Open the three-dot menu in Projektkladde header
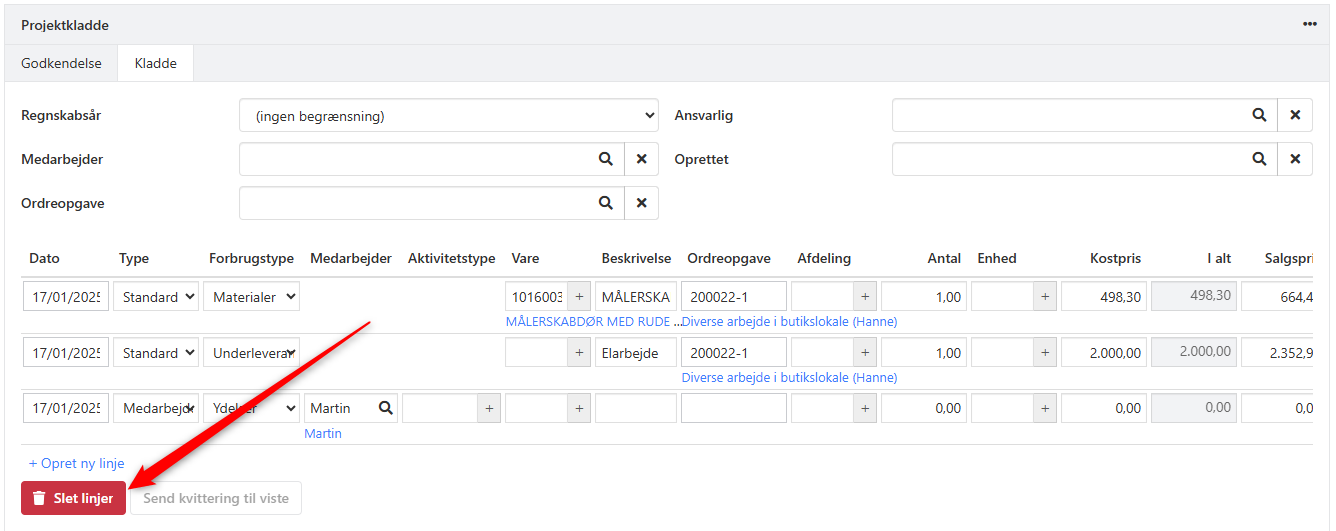 pyautogui.click(x=1309, y=25)
